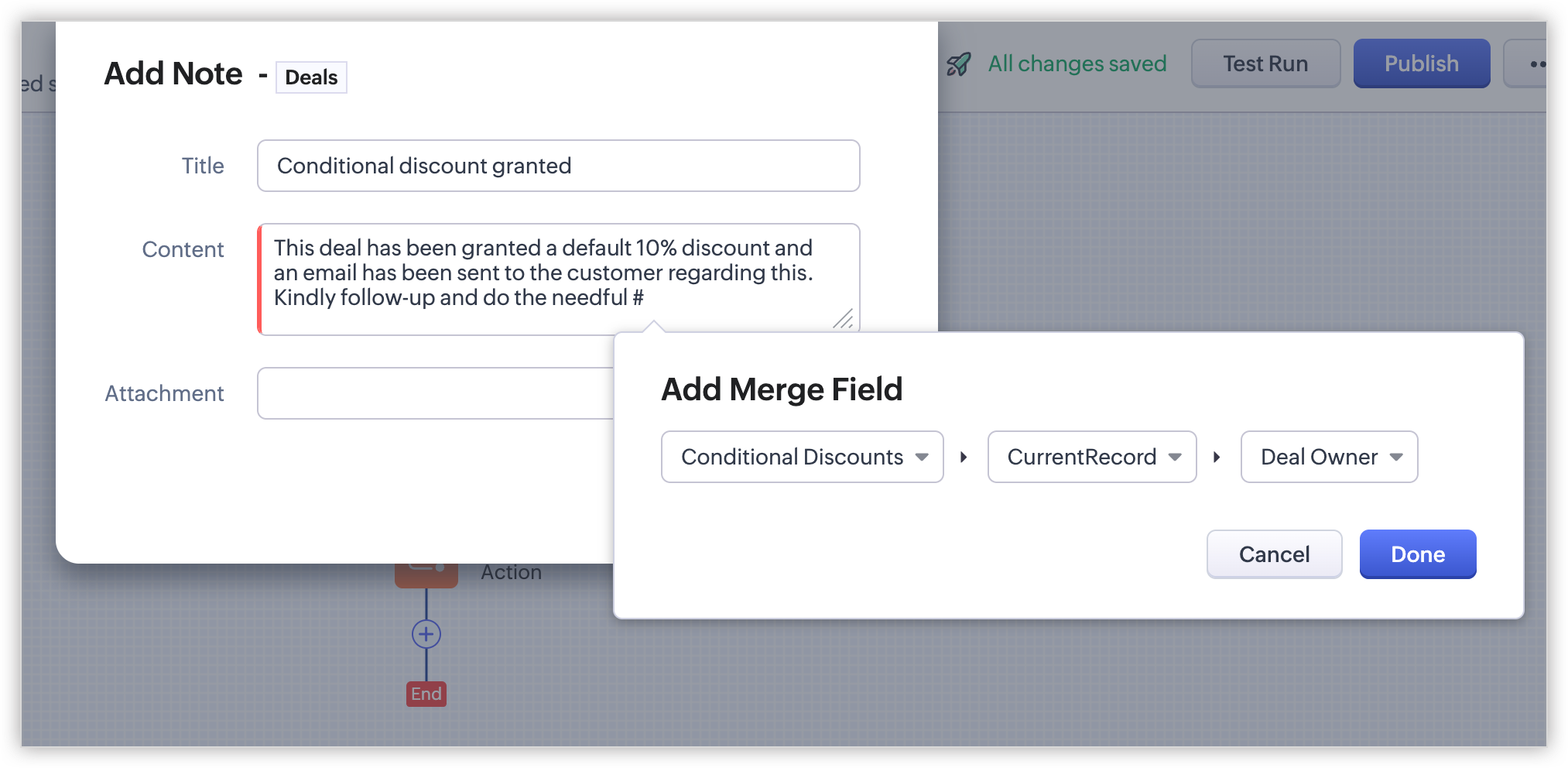Click the arrow before Deal Owner dropdown
This screenshot has height=768, width=1568.
click(1217, 458)
